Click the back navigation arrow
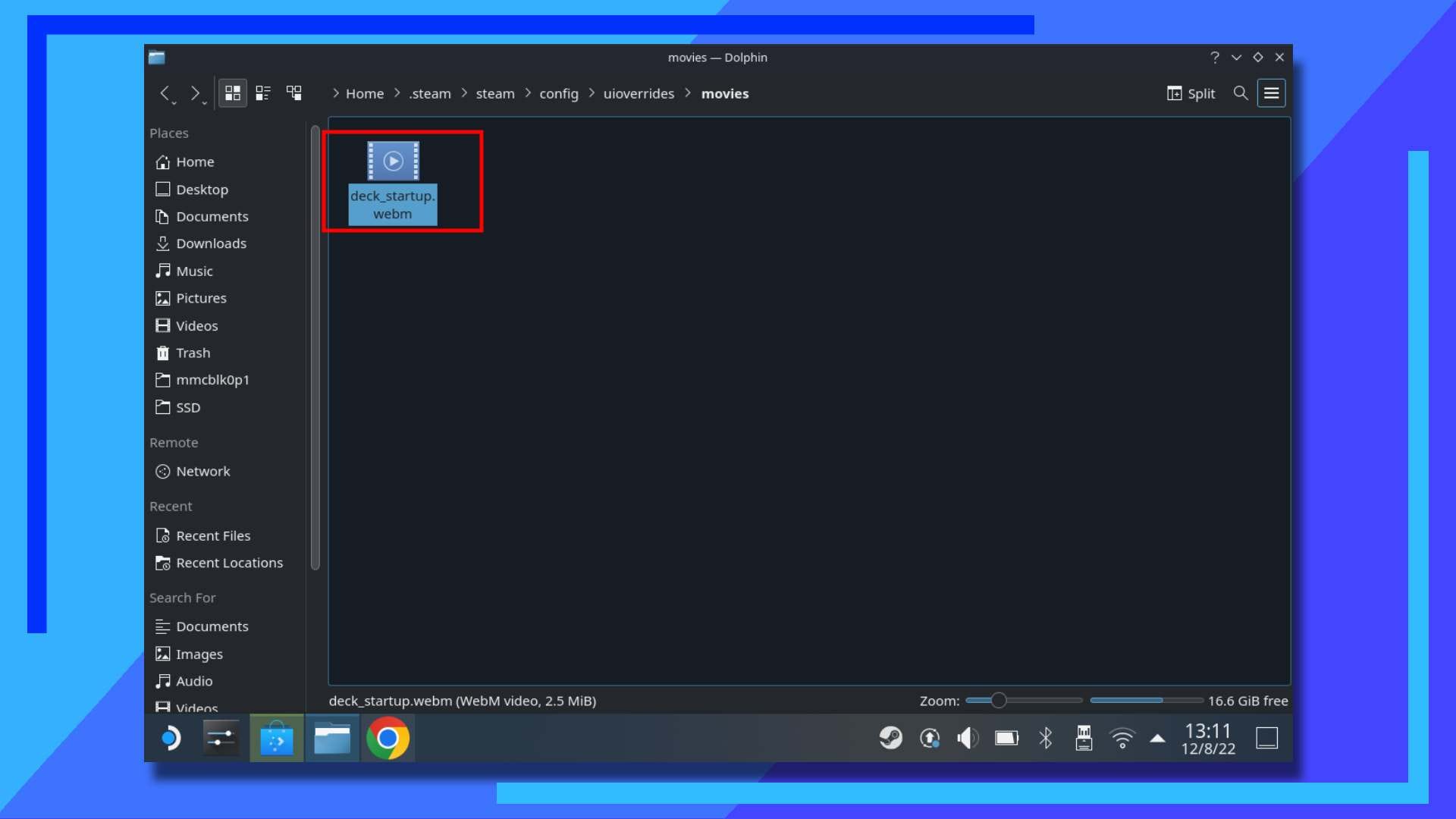 (x=165, y=93)
